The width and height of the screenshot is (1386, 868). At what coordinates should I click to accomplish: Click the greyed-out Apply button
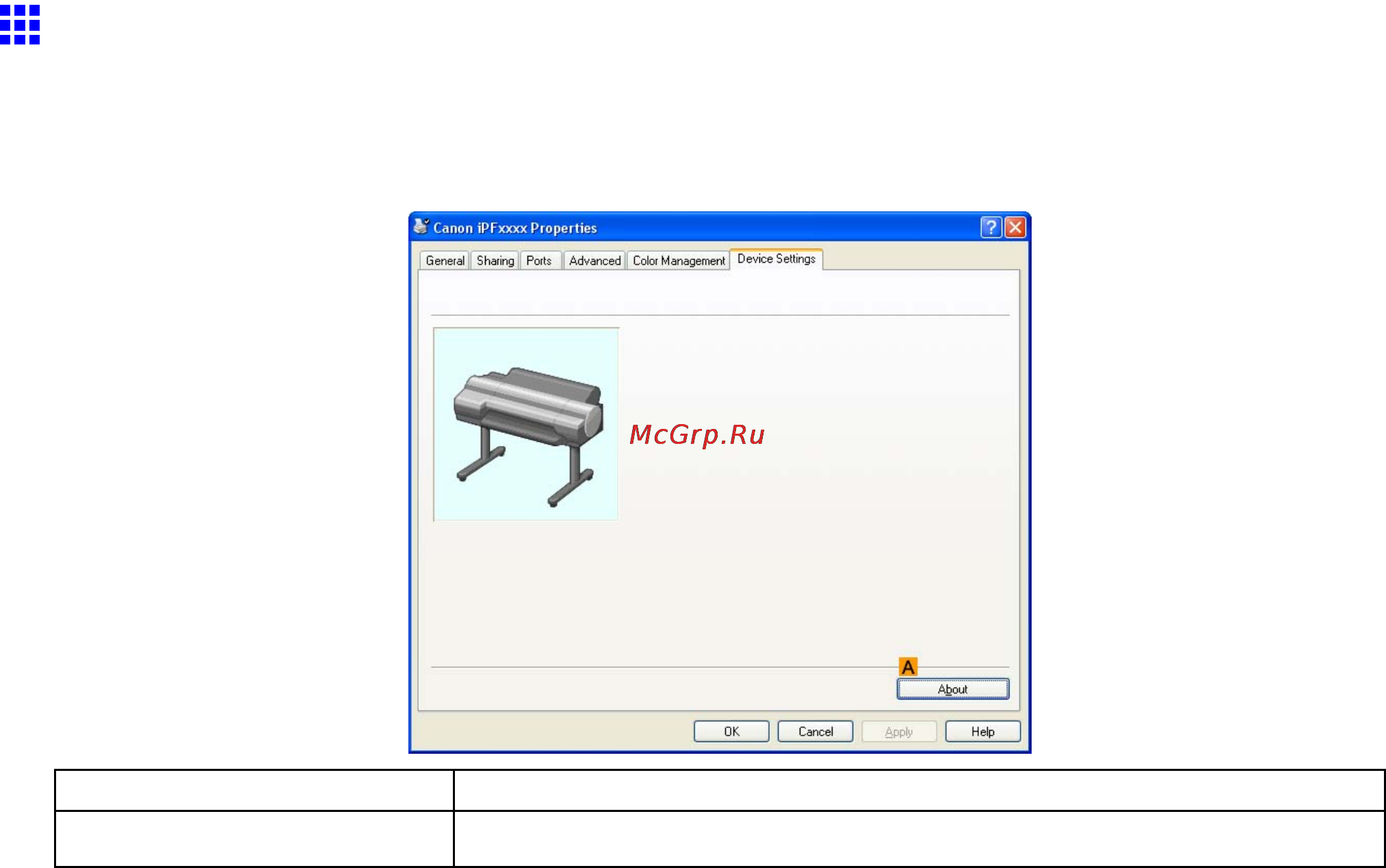pos(899,731)
